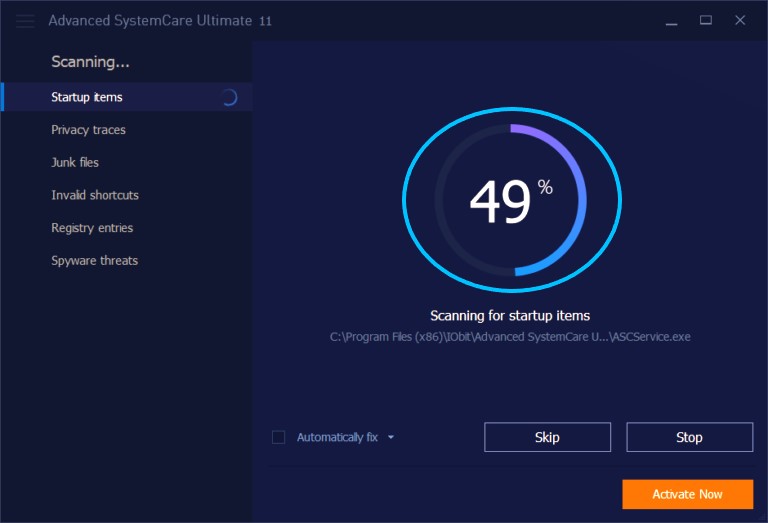This screenshot has height=523, width=768.
Task: Click the ASCService.exe file path text
Action: point(510,337)
